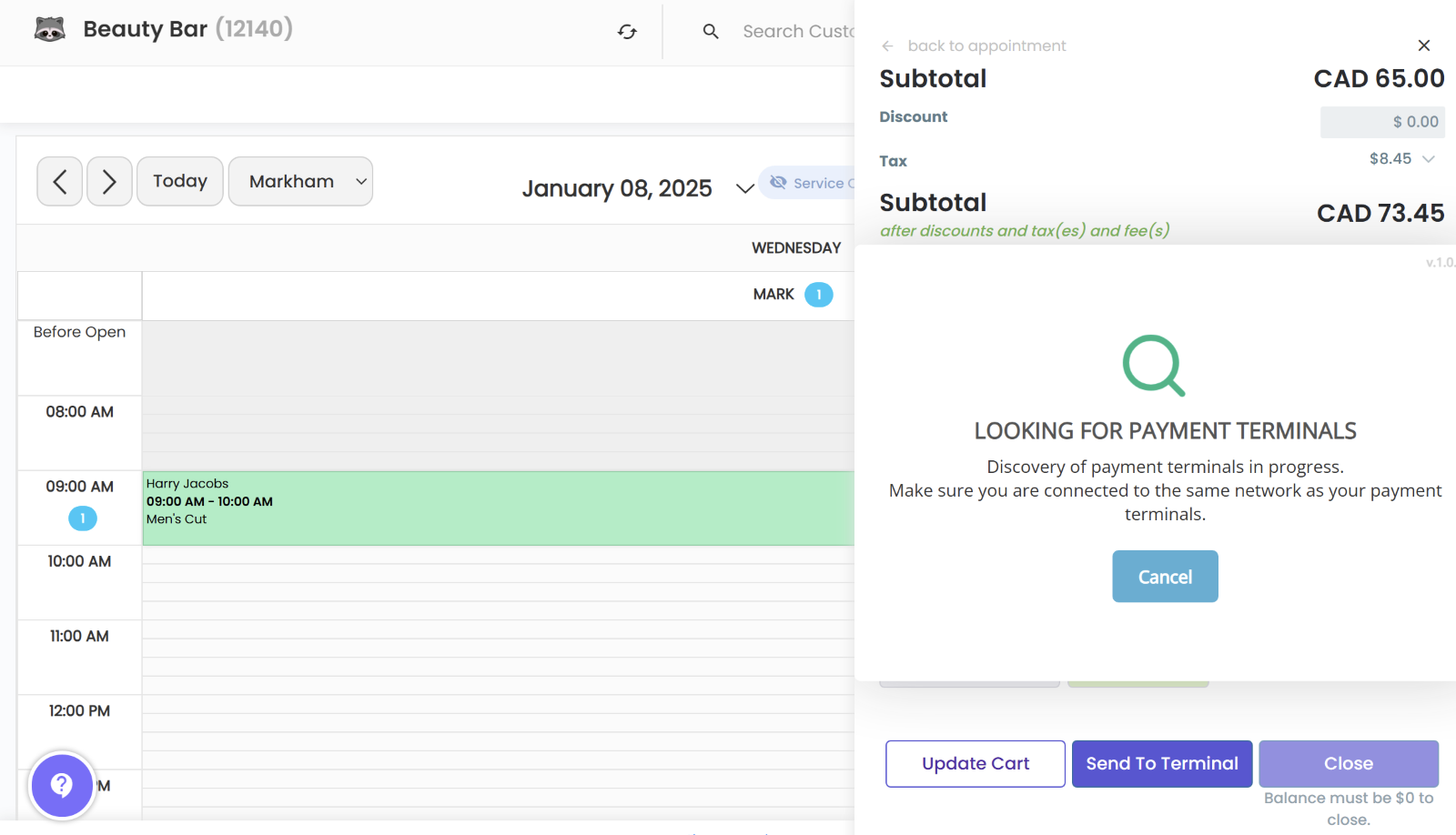Click the MARK staff column badge
This screenshot has width=1456, height=835.
point(818,295)
